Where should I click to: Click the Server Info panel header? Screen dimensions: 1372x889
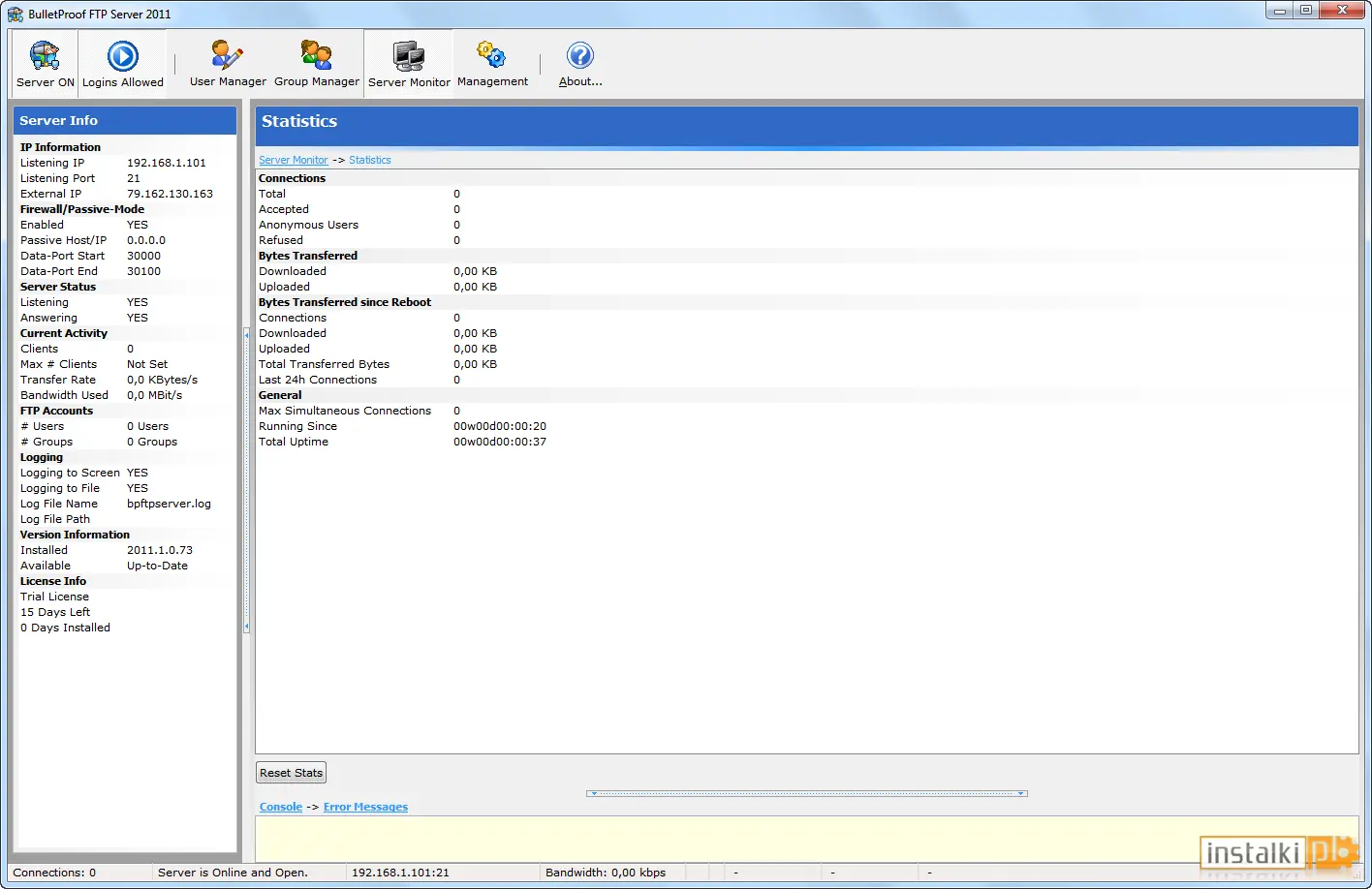coord(125,120)
